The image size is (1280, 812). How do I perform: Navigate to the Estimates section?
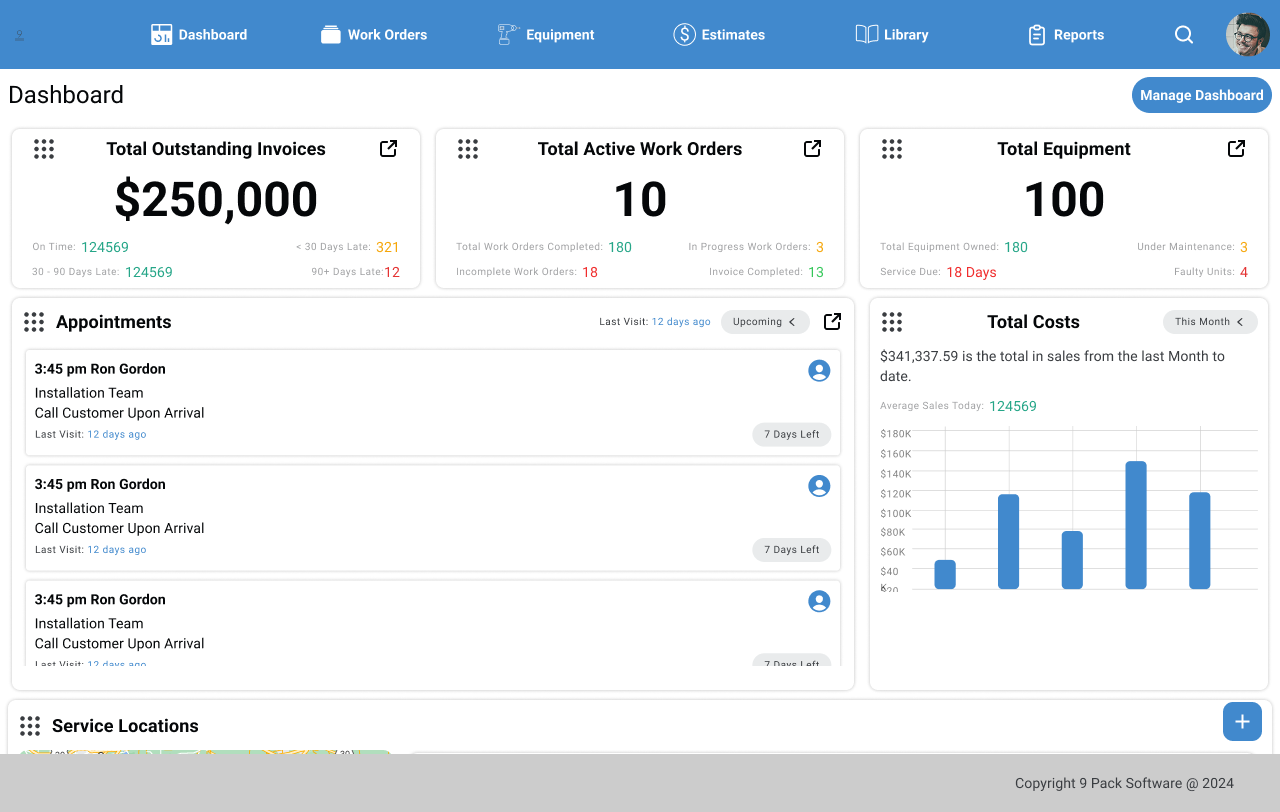pyautogui.click(x=719, y=35)
